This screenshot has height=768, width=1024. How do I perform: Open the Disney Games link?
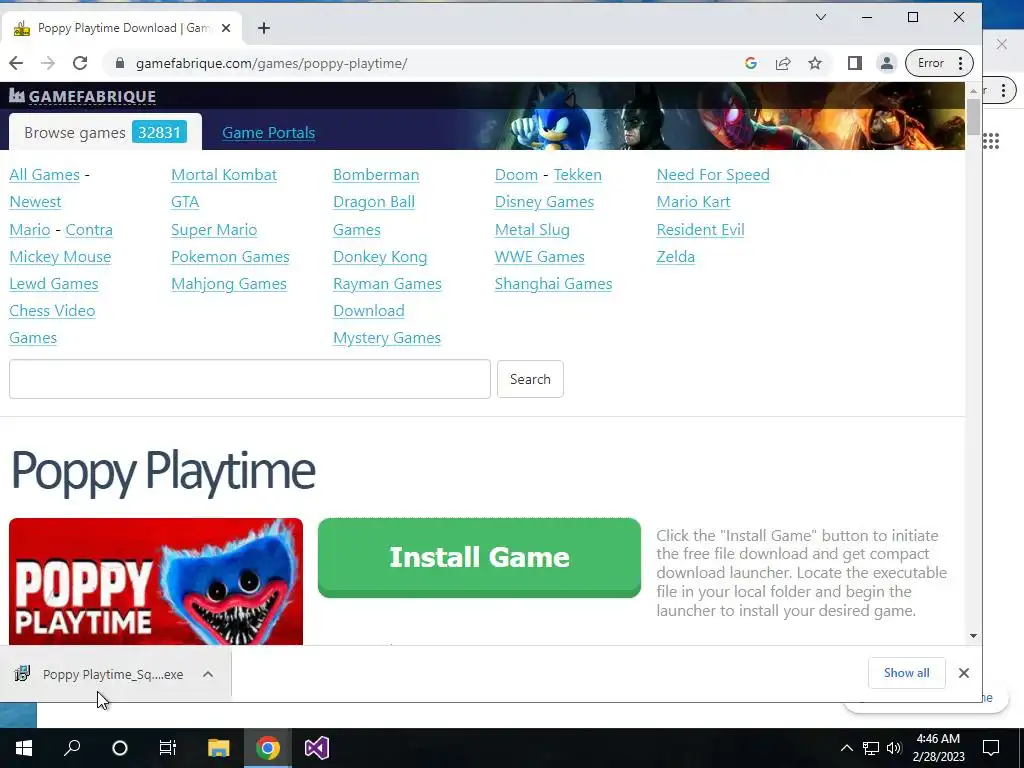(544, 202)
